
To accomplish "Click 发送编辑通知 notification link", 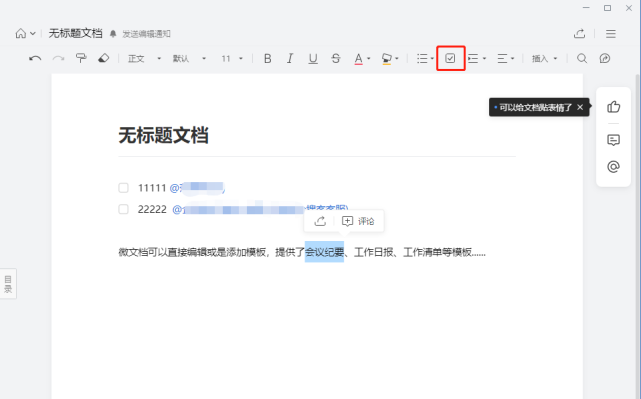I will (x=146, y=34).
